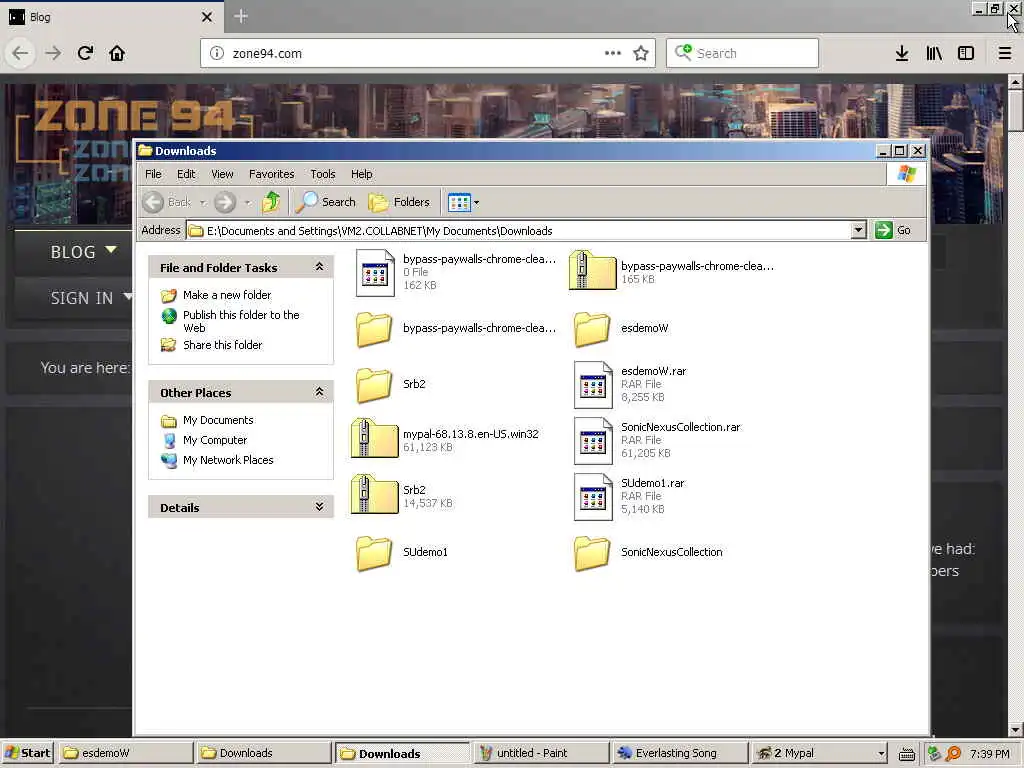Select the Srb2 folder
Viewport: 1024px width, 768px height.
tap(391, 385)
